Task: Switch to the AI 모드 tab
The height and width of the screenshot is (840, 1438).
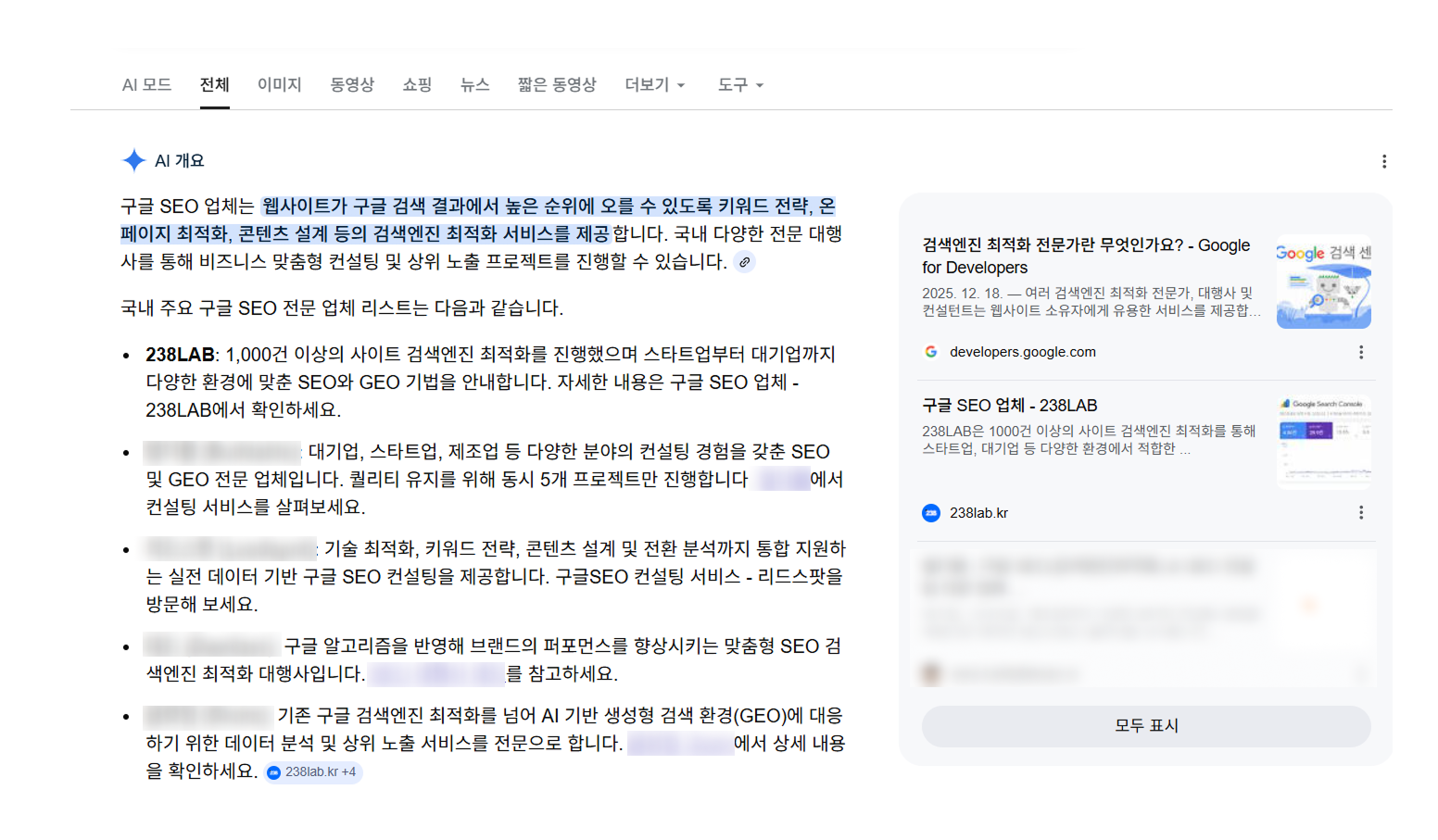Action: [x=146, y=84]
